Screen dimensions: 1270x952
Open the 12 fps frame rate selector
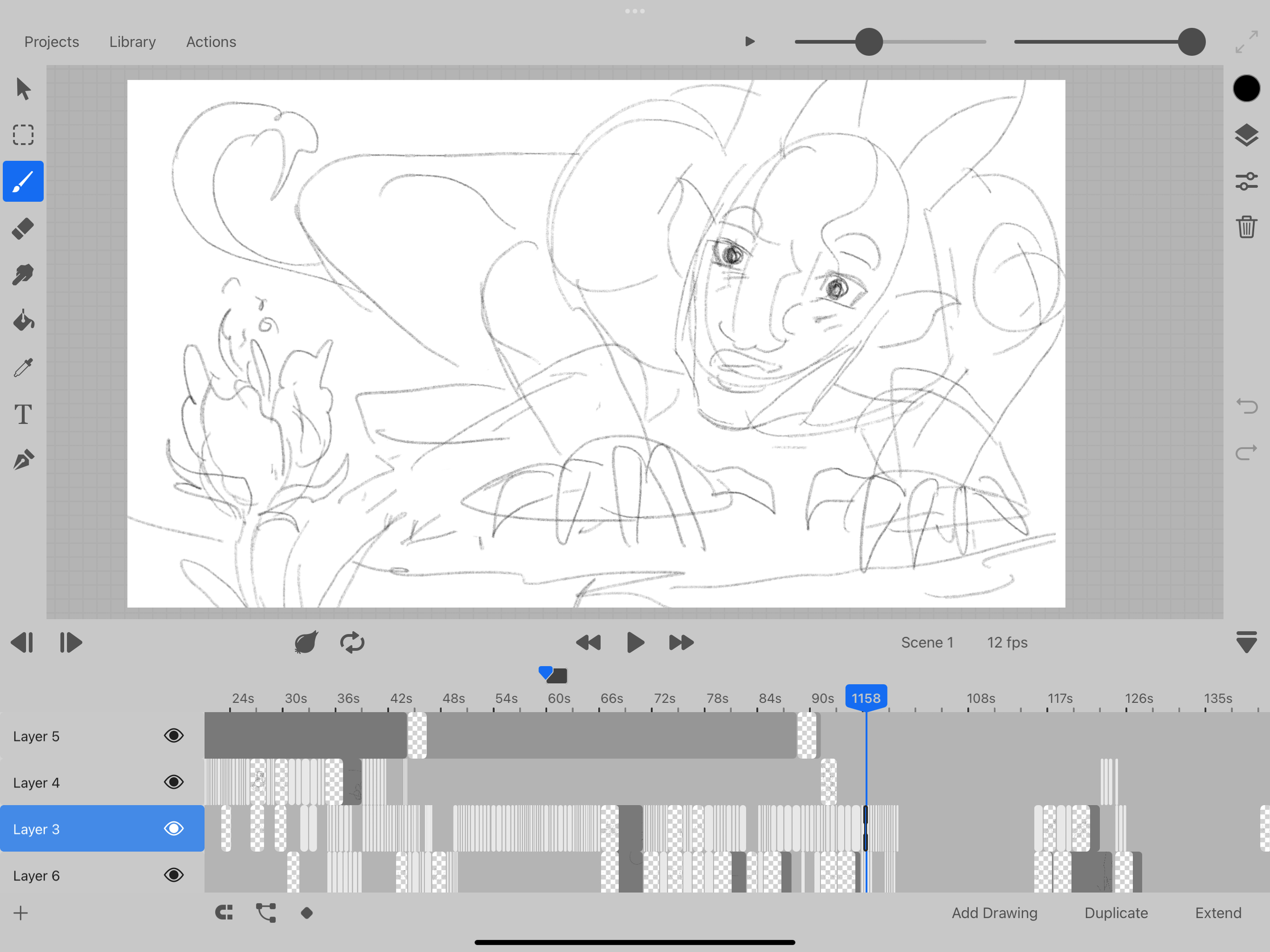[x=1007, y=642]
